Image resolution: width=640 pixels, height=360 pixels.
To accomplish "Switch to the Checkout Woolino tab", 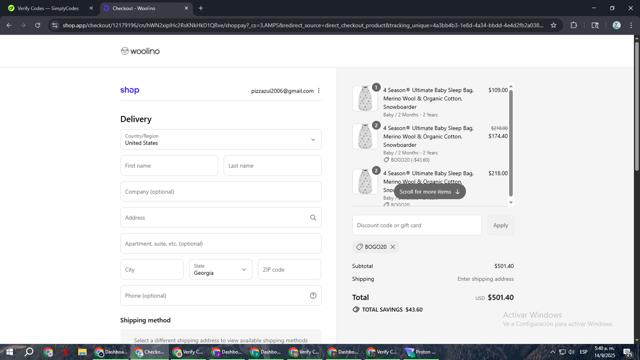I will click(x=147, y=8).
